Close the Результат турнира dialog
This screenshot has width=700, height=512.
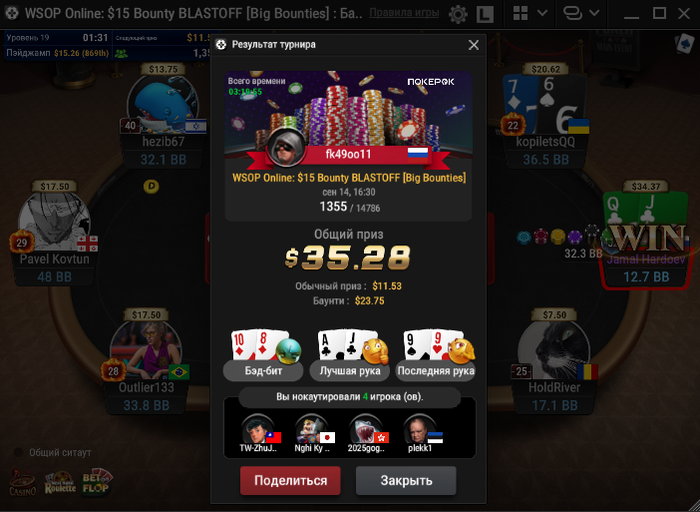[x=473, y=45]
